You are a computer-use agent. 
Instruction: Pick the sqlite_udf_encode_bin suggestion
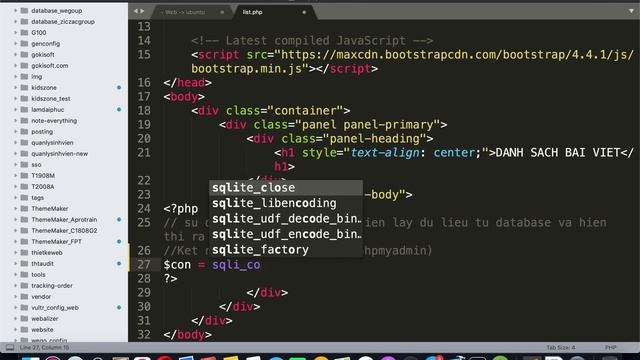[x=286, y=234]
